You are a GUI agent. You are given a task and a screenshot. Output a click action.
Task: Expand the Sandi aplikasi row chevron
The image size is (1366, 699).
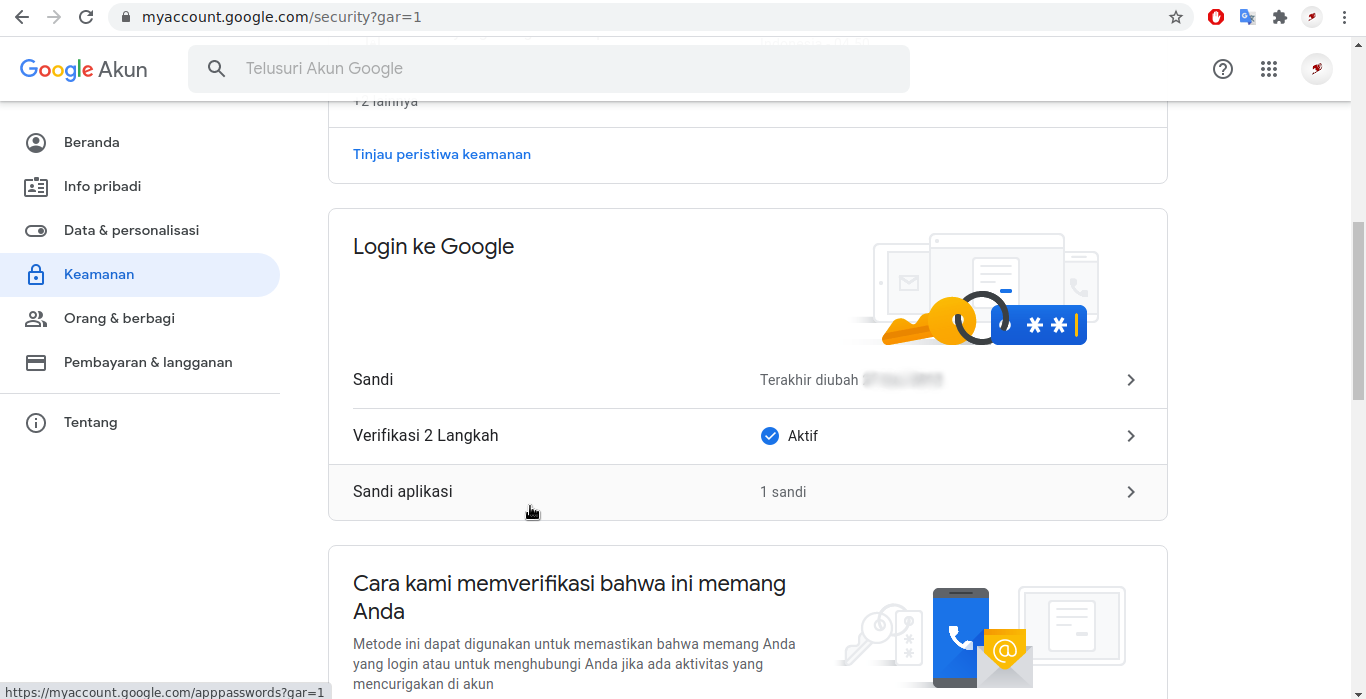pyautogui.click(x=1131, y=492)
